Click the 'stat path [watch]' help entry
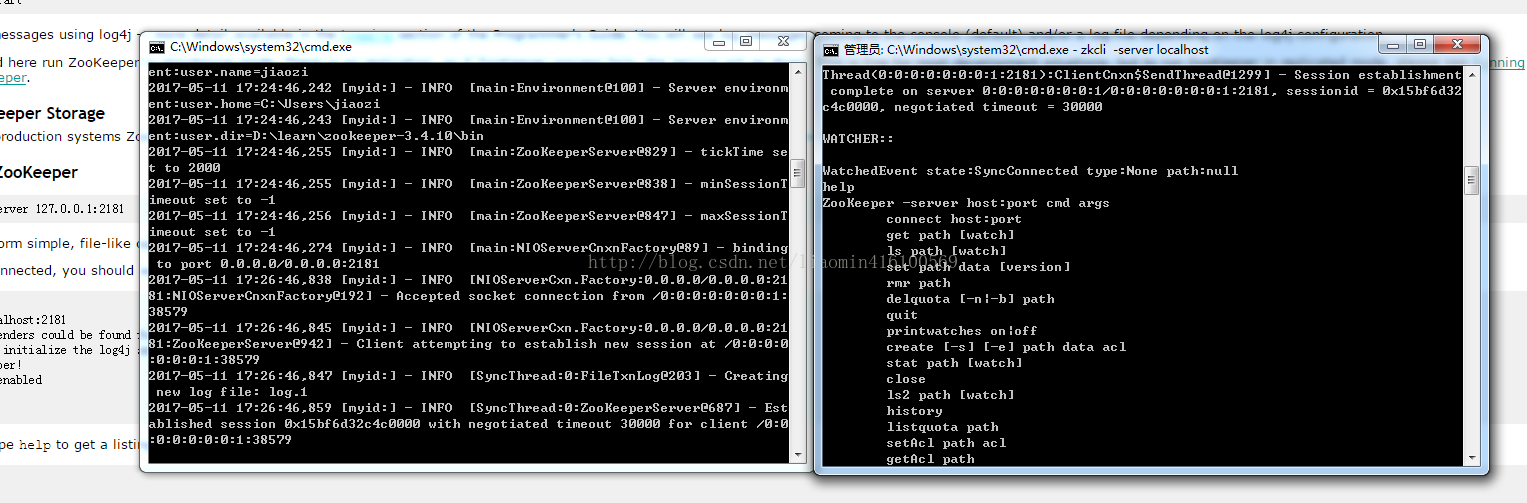Screen dimensions: 1527x503 coord(954,363)
